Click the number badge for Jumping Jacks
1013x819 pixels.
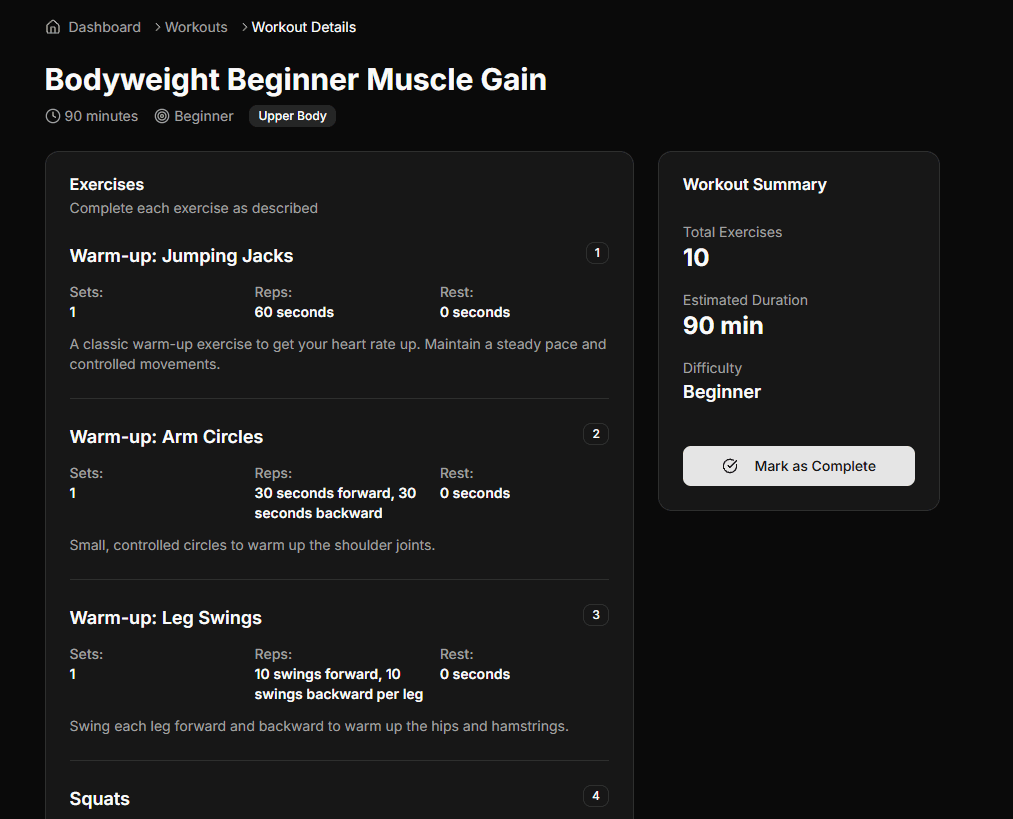[x=597, y=253]
